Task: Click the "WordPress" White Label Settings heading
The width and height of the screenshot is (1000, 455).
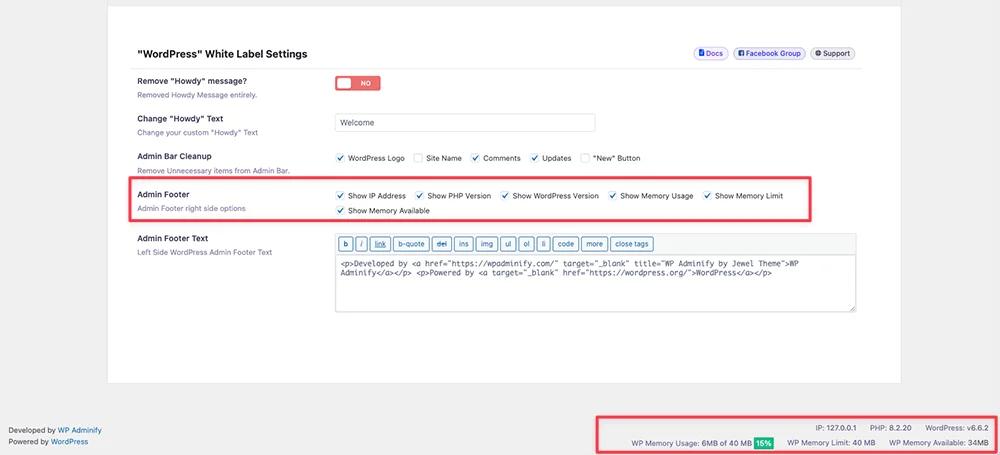Action: pyautogui.click(x=223, y=54)
